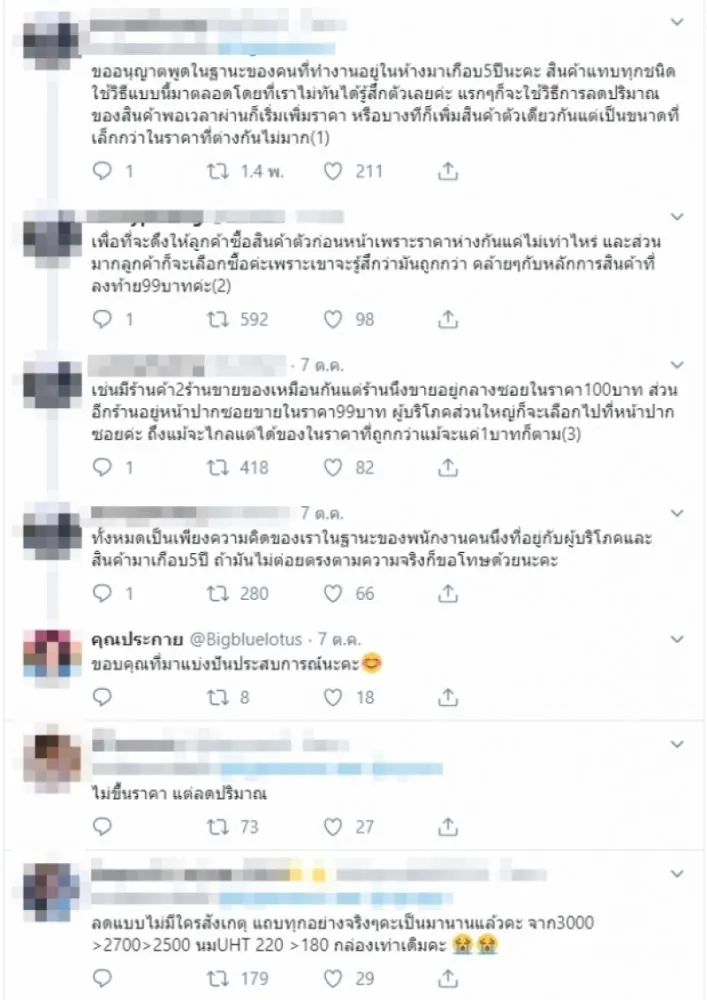This screenshot has width=707, height=1000.
Task: Retweet the ไม่ขึ้นราคา แต่ลดปริมาณ tweet
Action: (217, 827)
